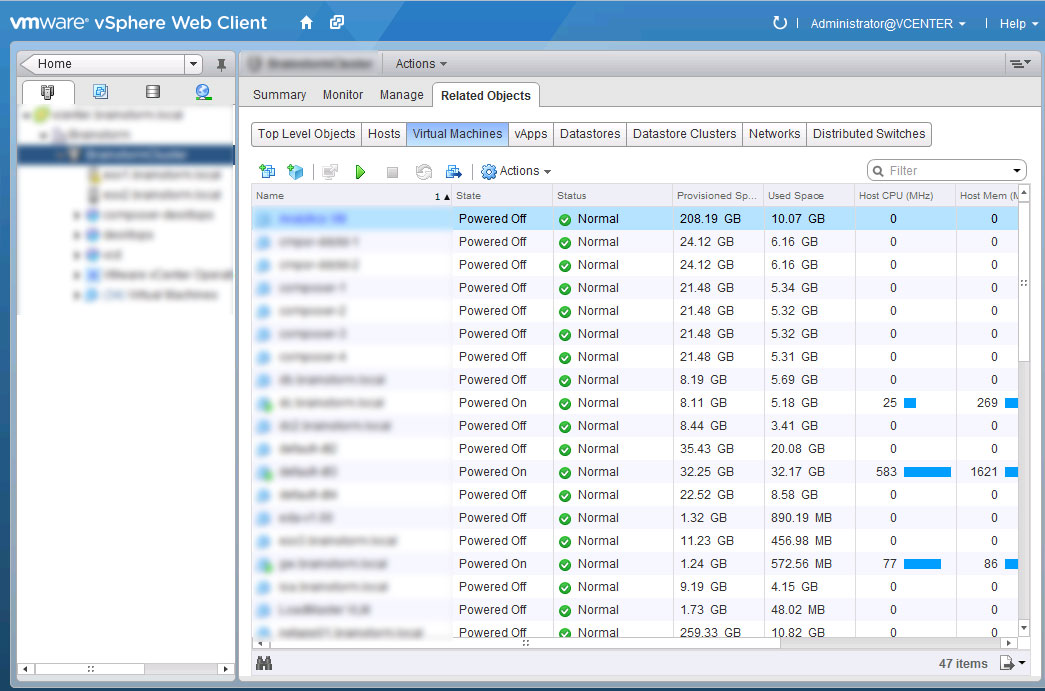Create a new virtual machine icon
The width and height of the screenshot is (1045, 691).
point(267,171)
